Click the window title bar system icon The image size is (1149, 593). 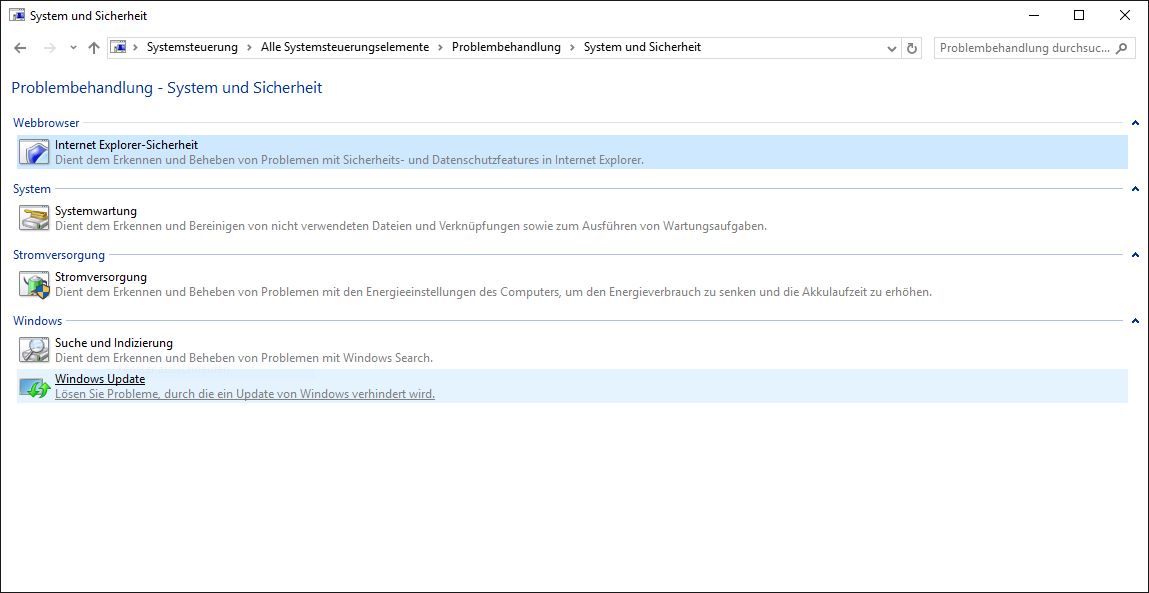point(17,15)
